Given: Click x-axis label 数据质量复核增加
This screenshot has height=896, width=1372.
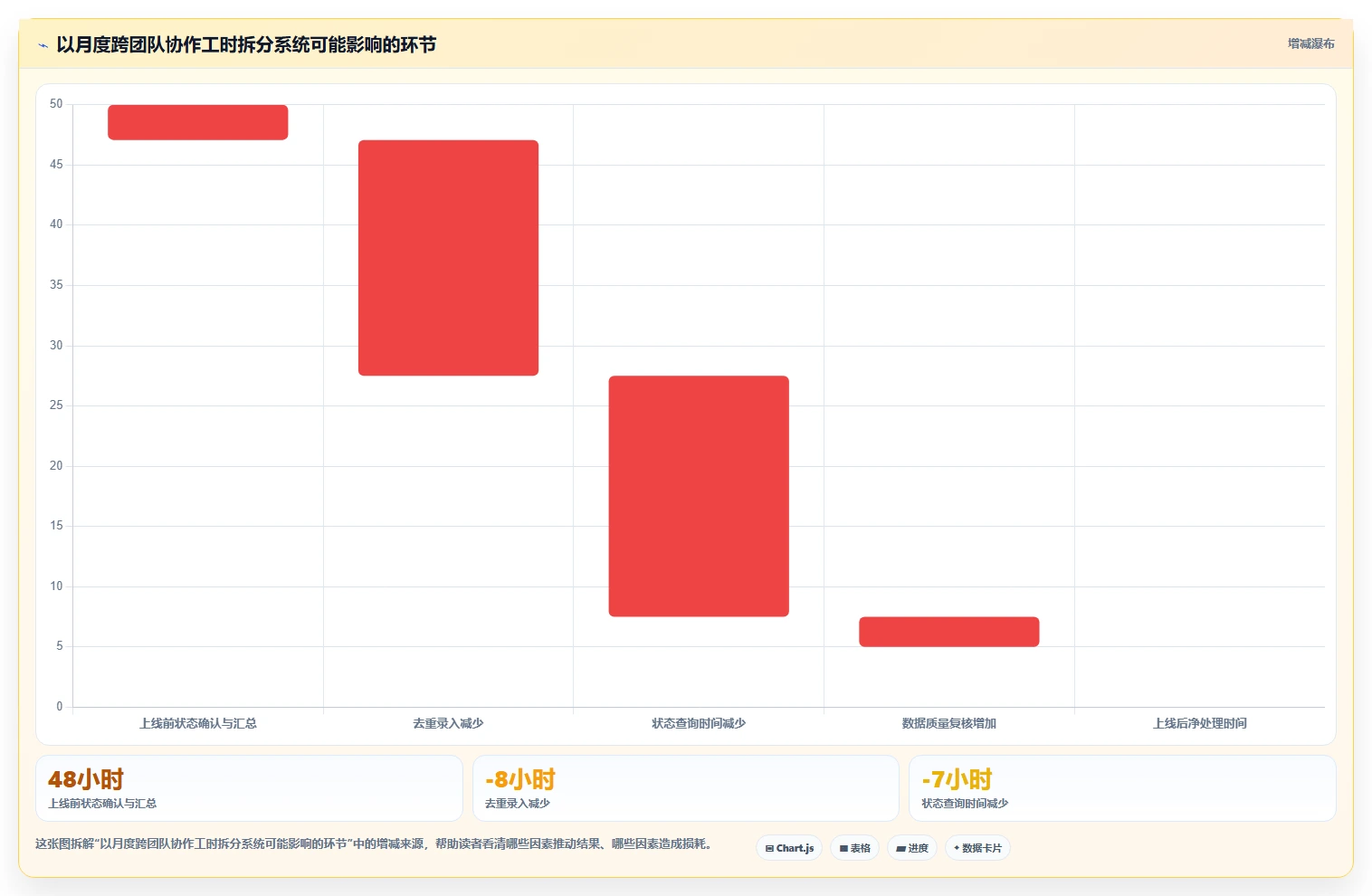Looking at the screenshot, I should (x=949, y=723).
